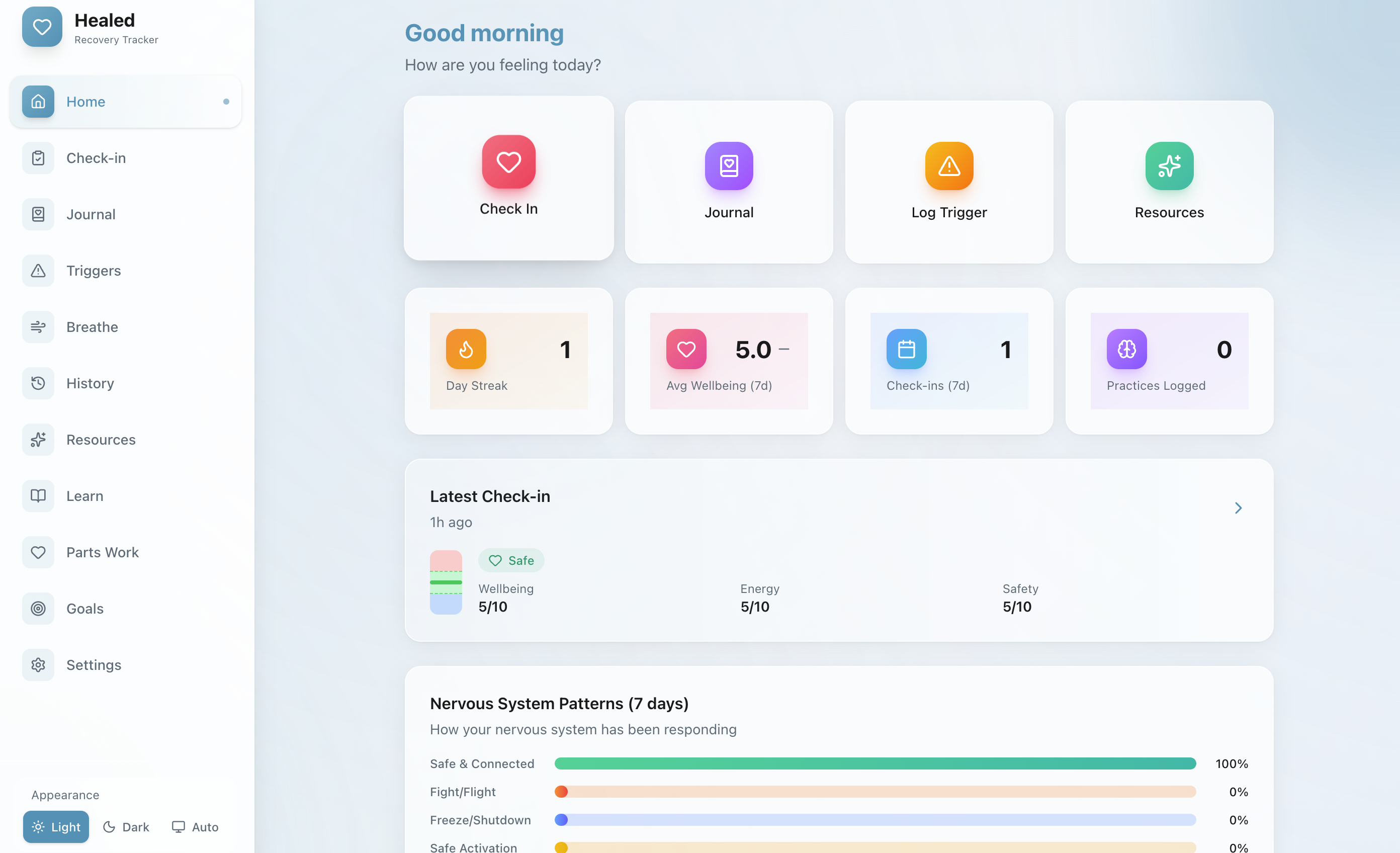This screenshot has height=853, width=1400.
Task: Click the orange Log Trigger warning icon
Action: coord(949,166)
